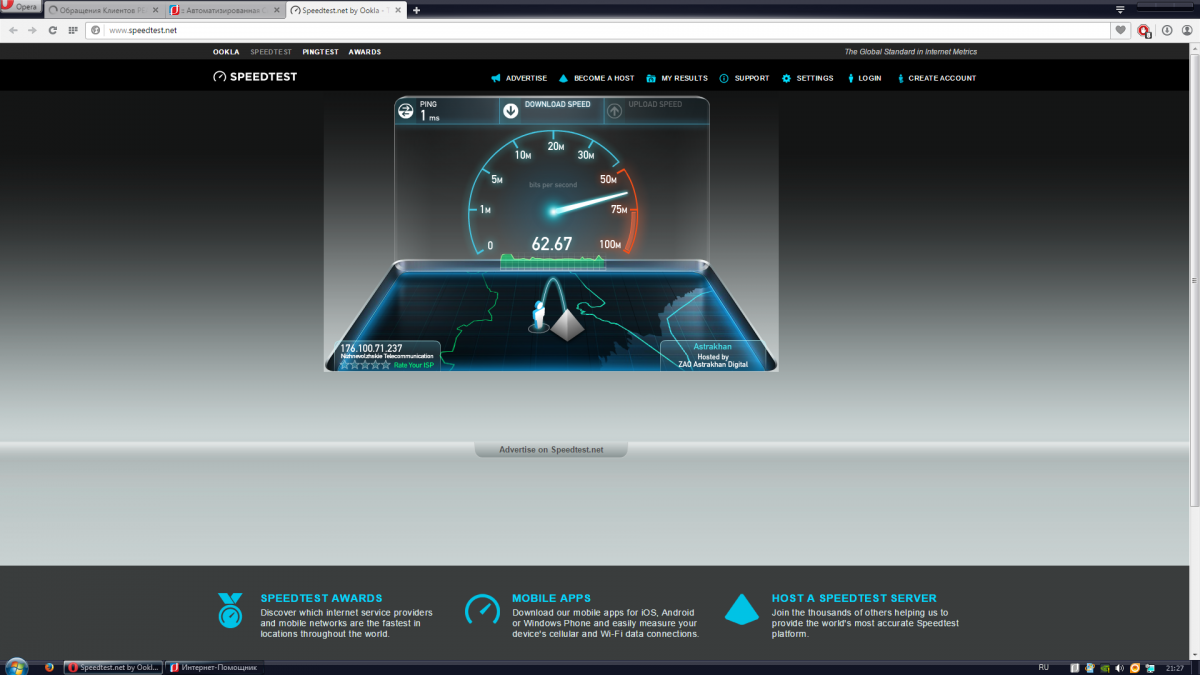Open the AWARDS top nav link
Image resolution: width=1200 pixels, height=675 pixels.
click(x=365, y=52)
